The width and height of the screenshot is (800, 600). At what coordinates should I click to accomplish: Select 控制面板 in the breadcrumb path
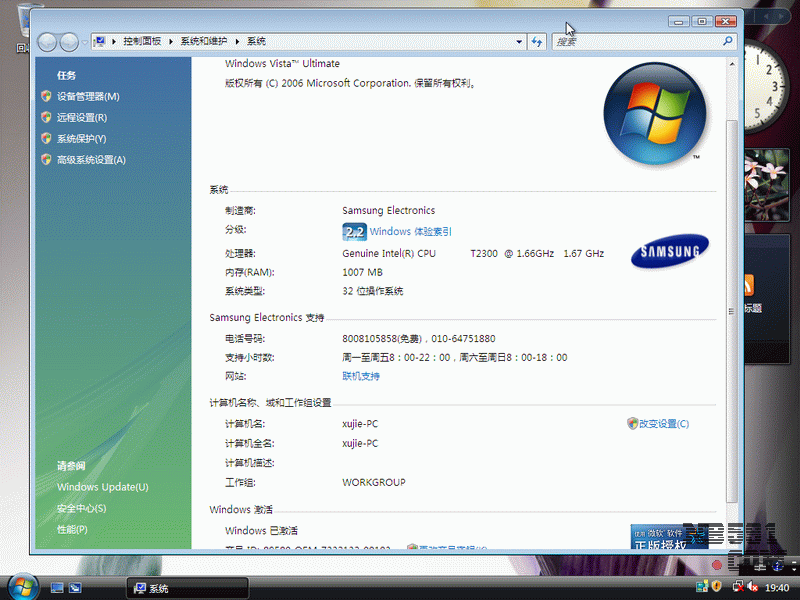click(142, 42)
